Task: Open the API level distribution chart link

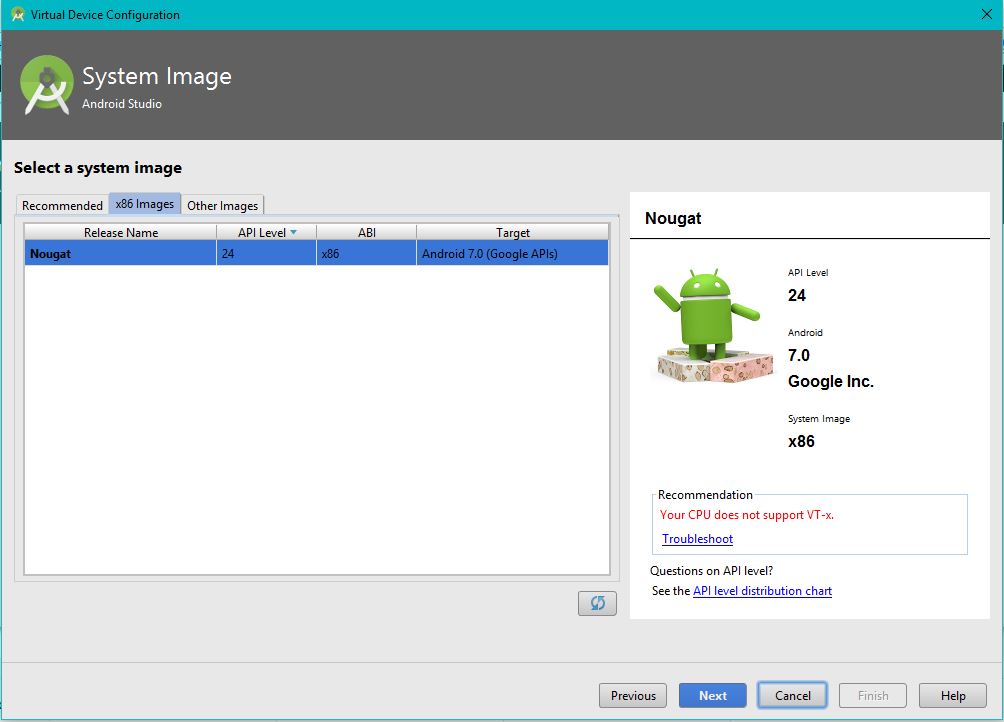Action: pyautogui.click(x=762, y=591)
